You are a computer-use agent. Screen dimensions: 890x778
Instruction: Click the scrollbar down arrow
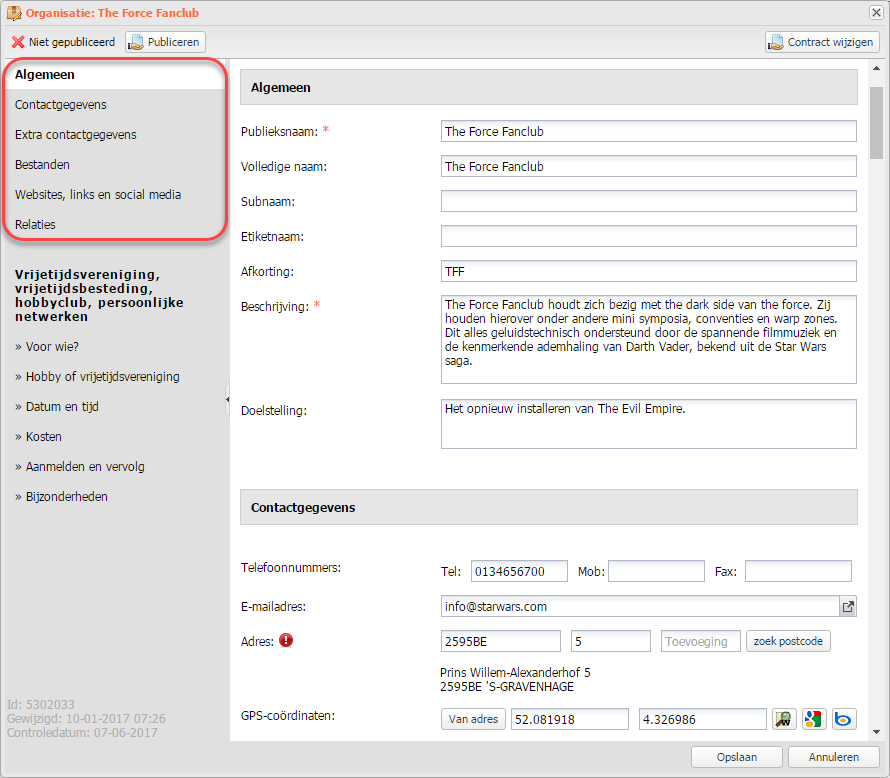click(876, 732)
